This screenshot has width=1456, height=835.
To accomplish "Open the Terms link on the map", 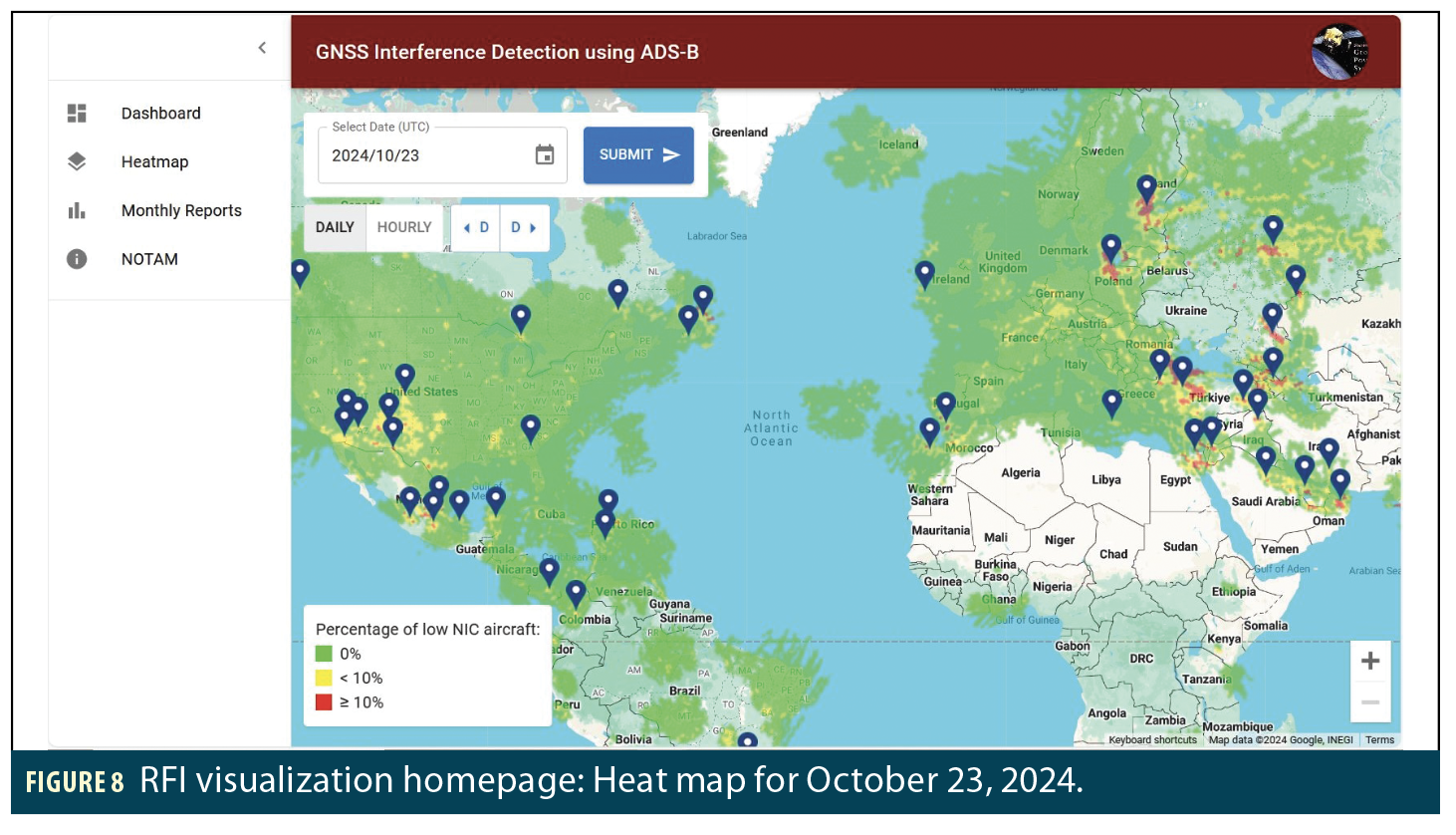I will click(x=1380, y=739).
